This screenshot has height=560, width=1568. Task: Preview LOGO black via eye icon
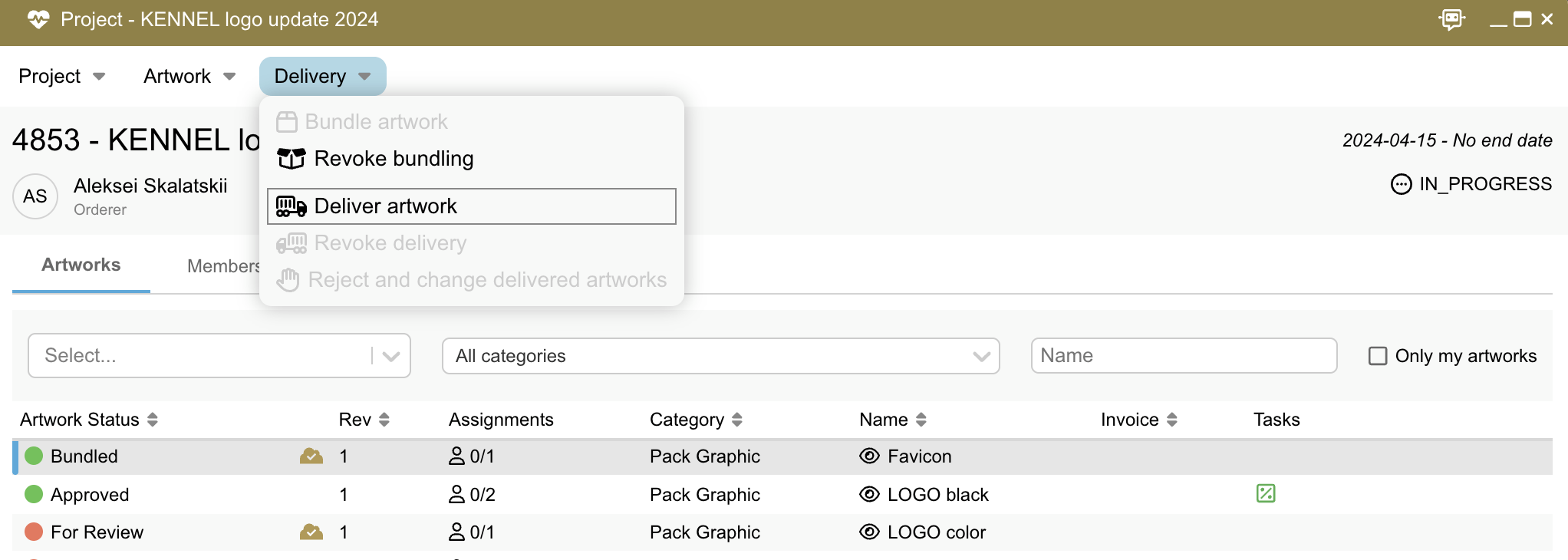(869, 494)
